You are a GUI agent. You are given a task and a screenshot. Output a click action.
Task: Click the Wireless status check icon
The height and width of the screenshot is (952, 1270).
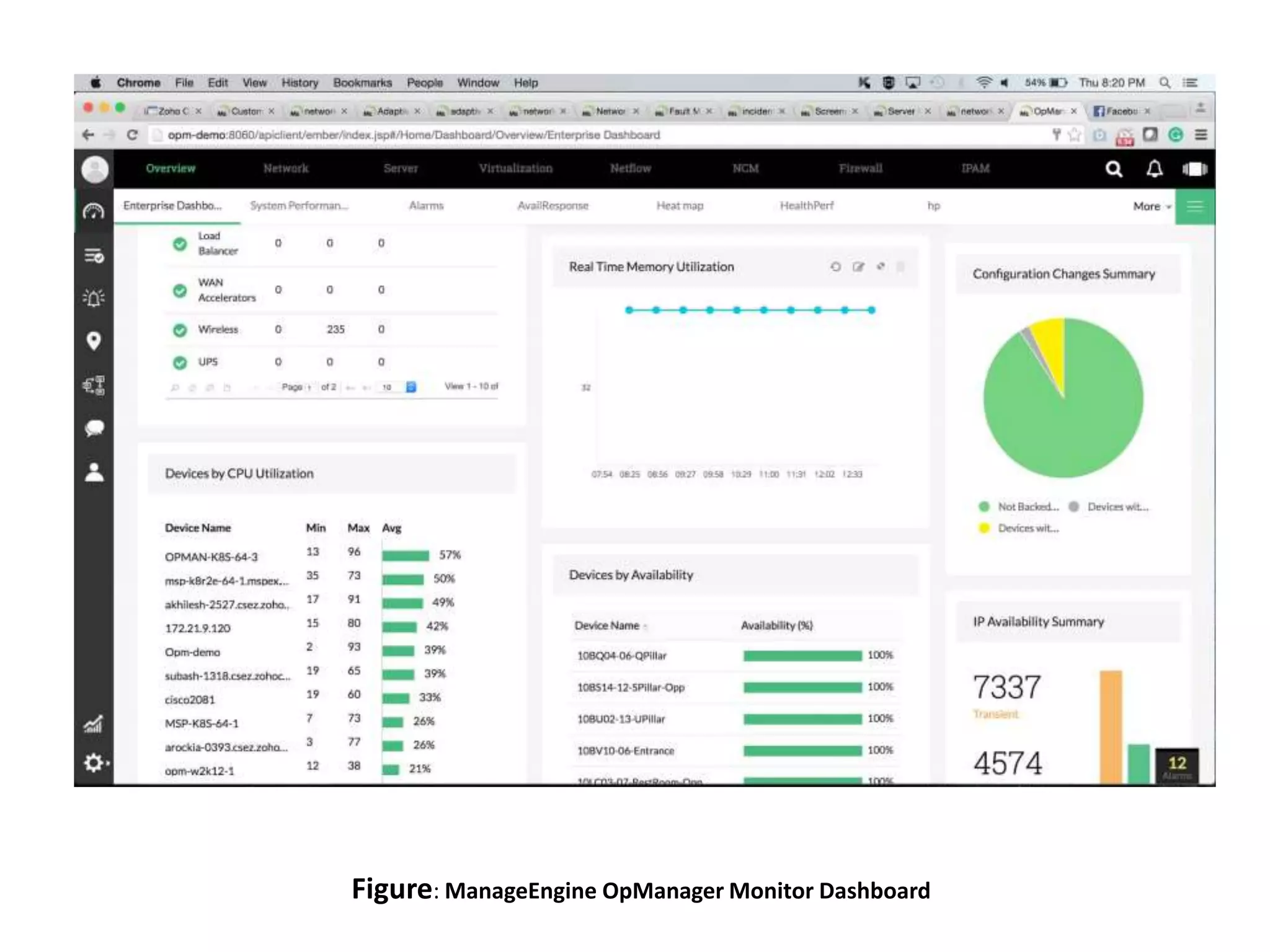(x=180, y=330)
